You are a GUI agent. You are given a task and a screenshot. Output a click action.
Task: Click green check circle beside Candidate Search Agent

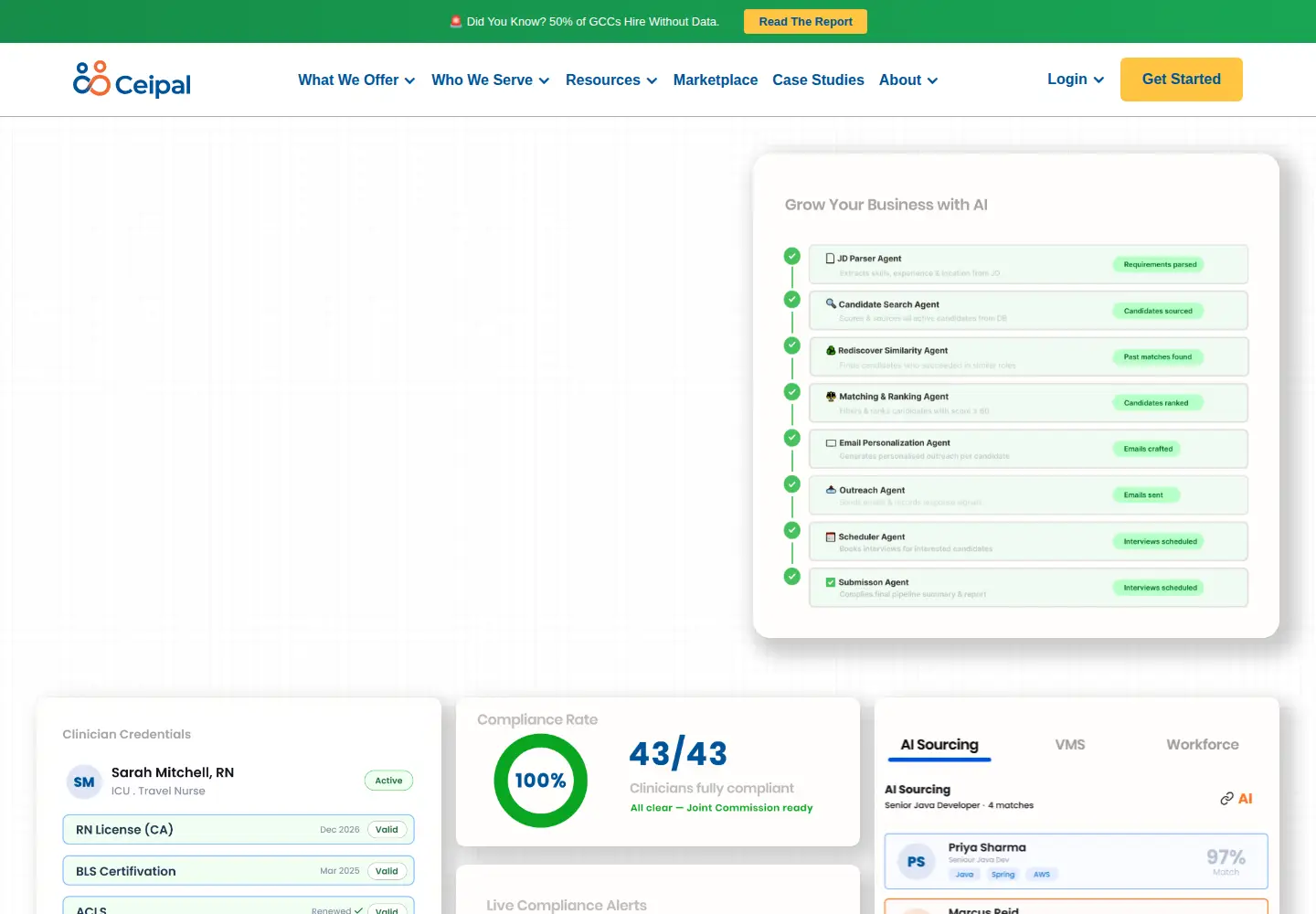tap(792, 299)
